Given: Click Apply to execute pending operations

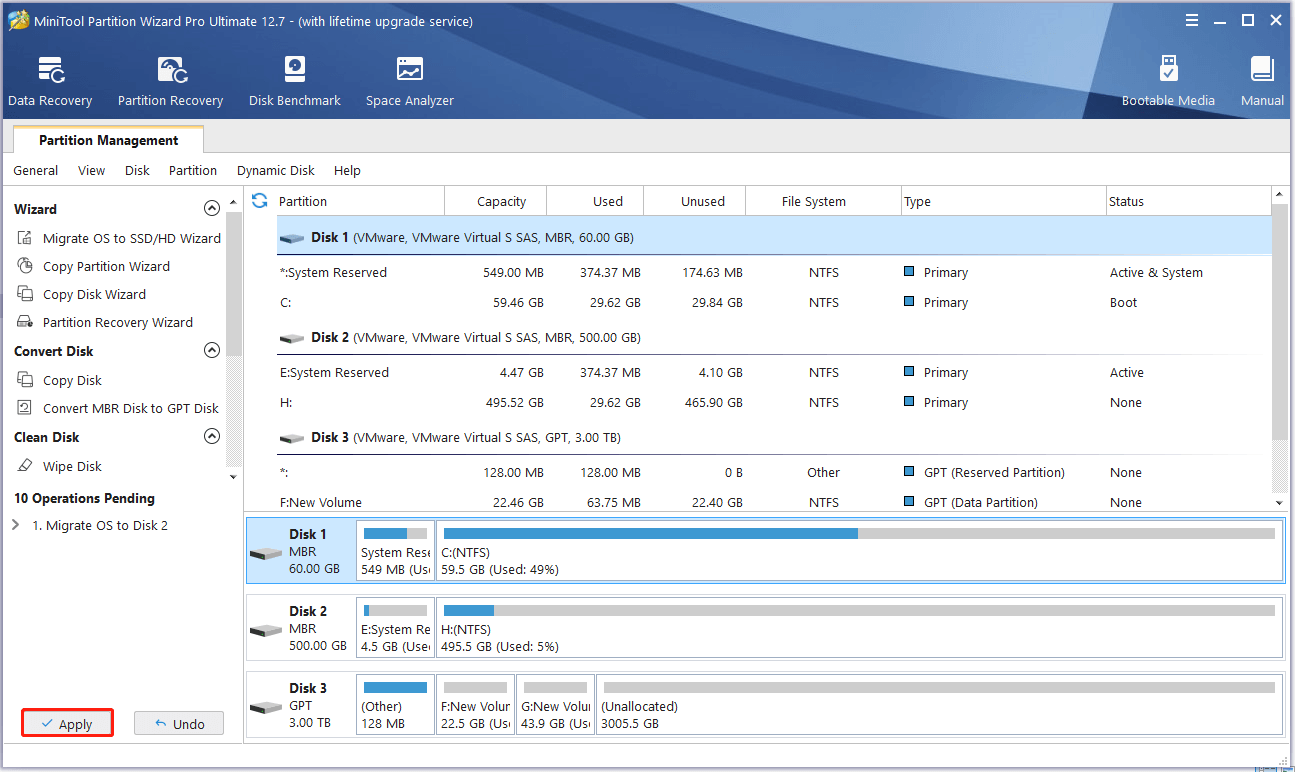Looking at the screenshot, I should [x=67, y=723].
